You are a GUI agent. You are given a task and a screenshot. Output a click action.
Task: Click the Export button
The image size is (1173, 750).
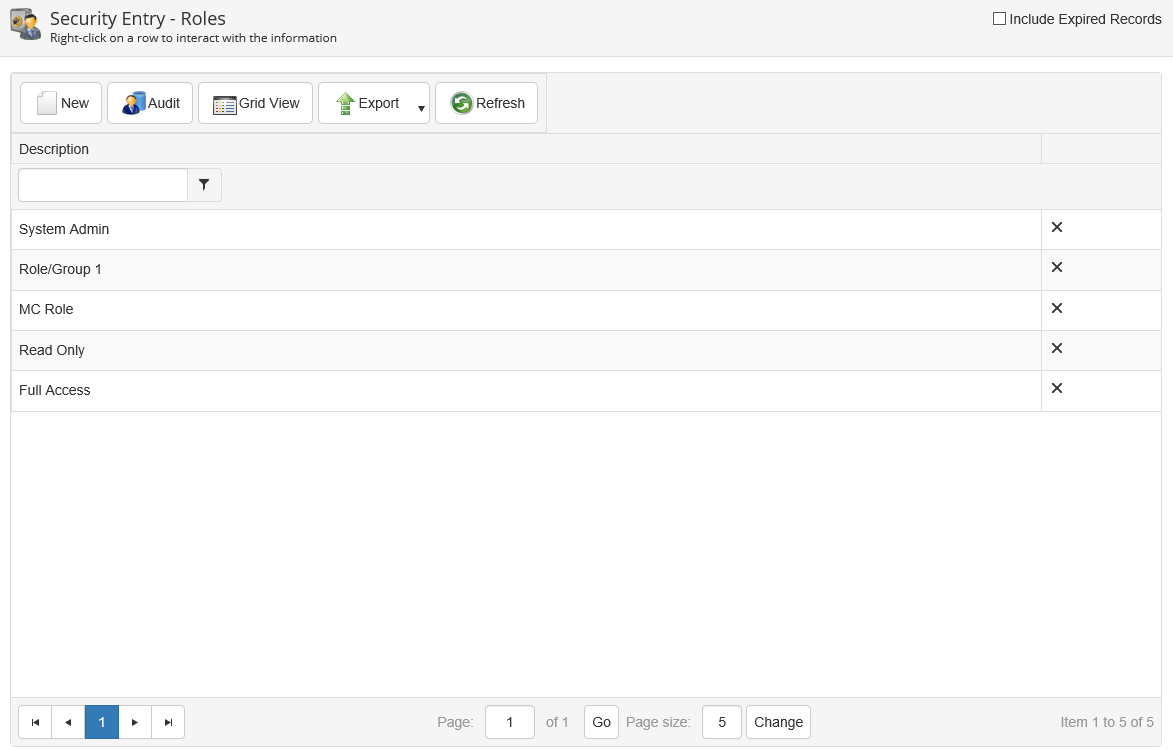[x=367, y=103]
